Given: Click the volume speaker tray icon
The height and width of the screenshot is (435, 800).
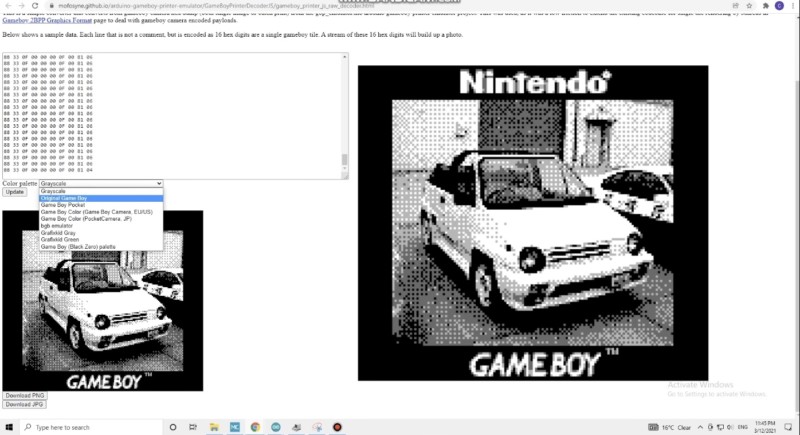Looking at the screenshot, I should [x=730, y=427].
